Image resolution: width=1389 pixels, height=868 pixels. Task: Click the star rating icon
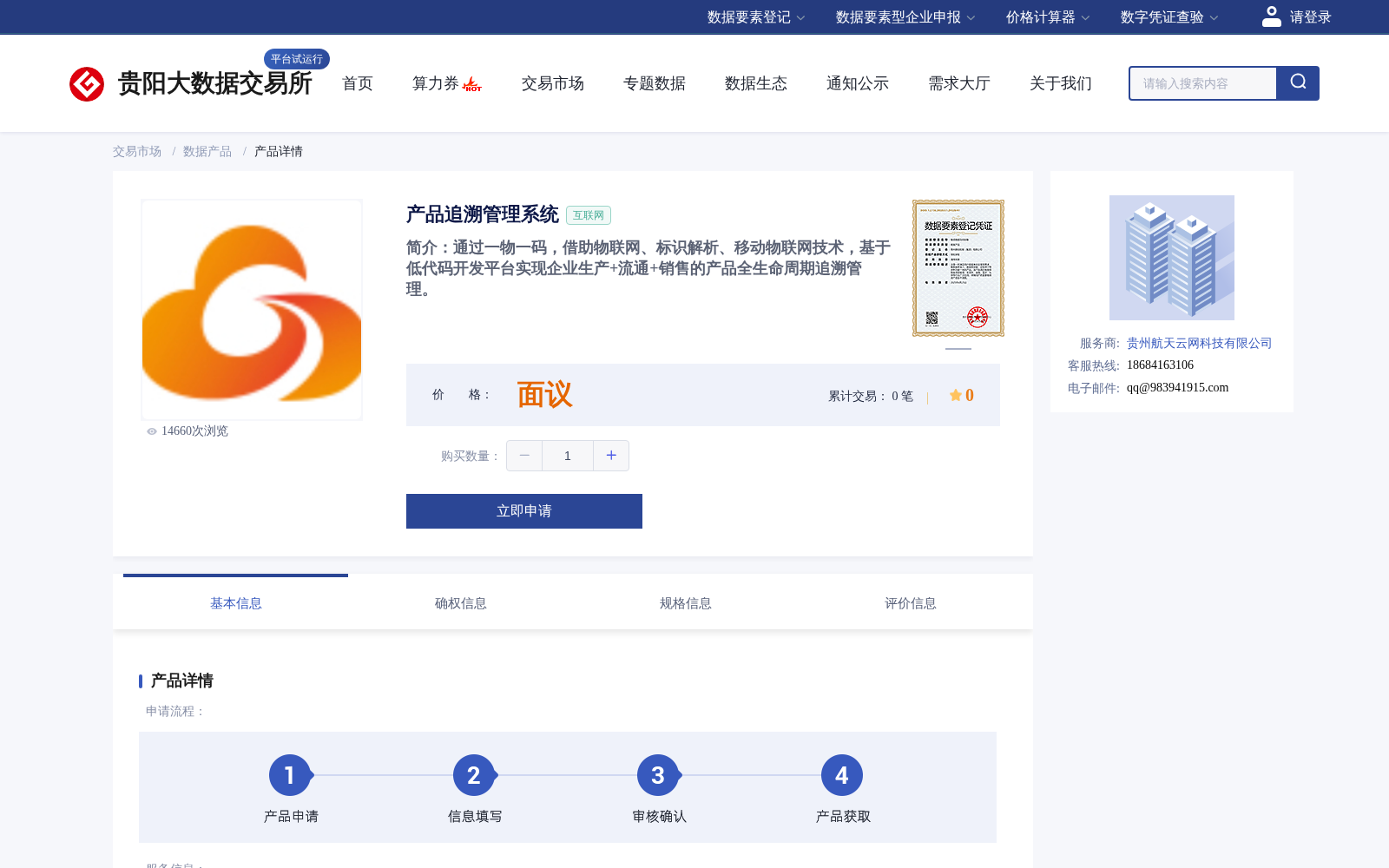[x=955, y=395]
